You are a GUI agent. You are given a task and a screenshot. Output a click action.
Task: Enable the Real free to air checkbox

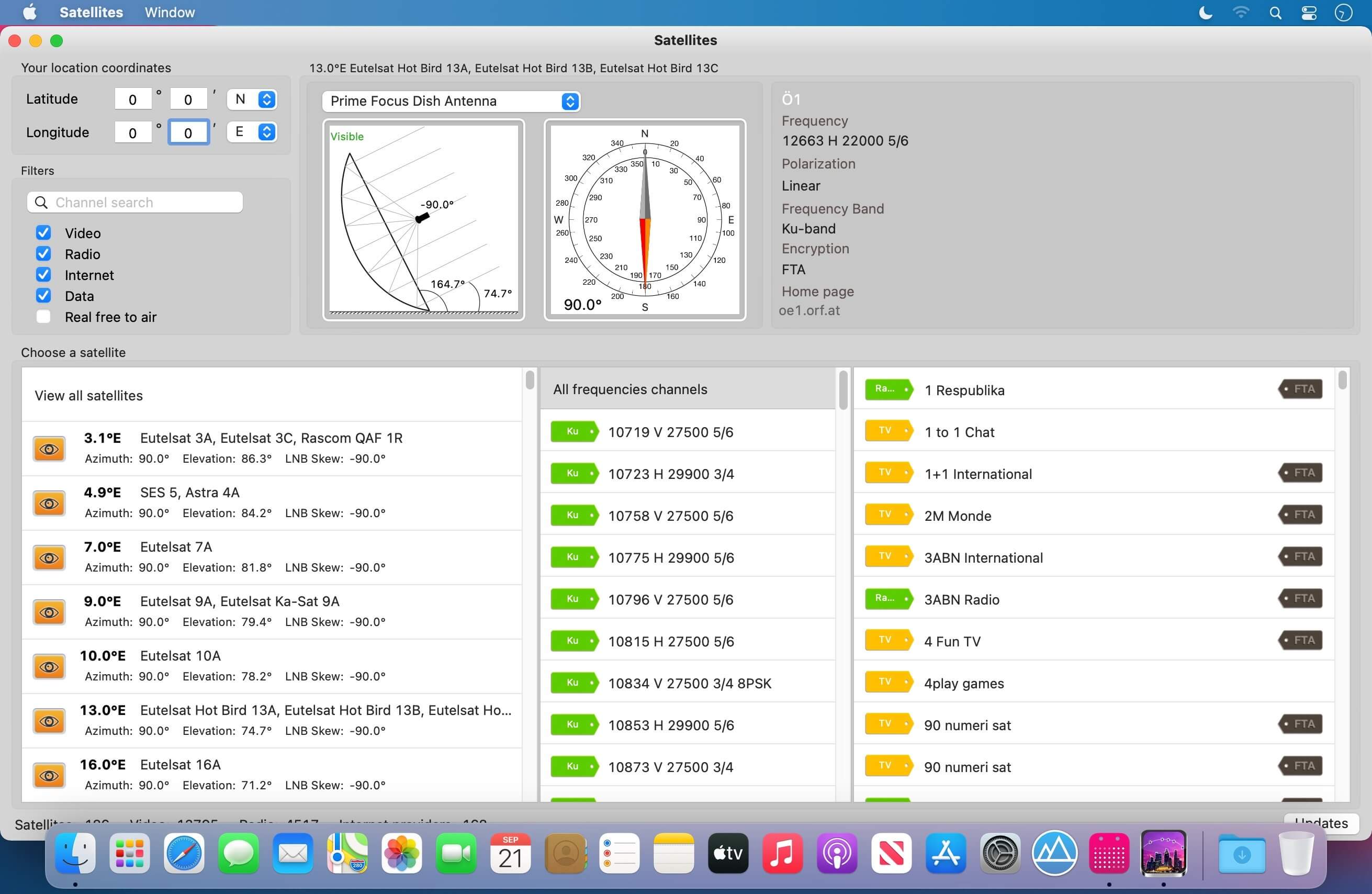(x=43, y=317)
